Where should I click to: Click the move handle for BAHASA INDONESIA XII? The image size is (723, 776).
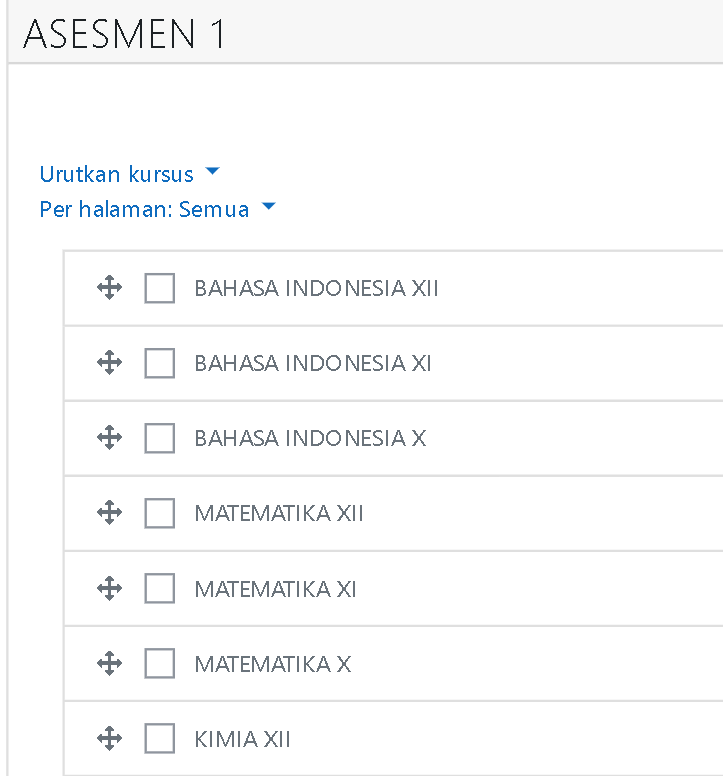[x=109, y=289]
